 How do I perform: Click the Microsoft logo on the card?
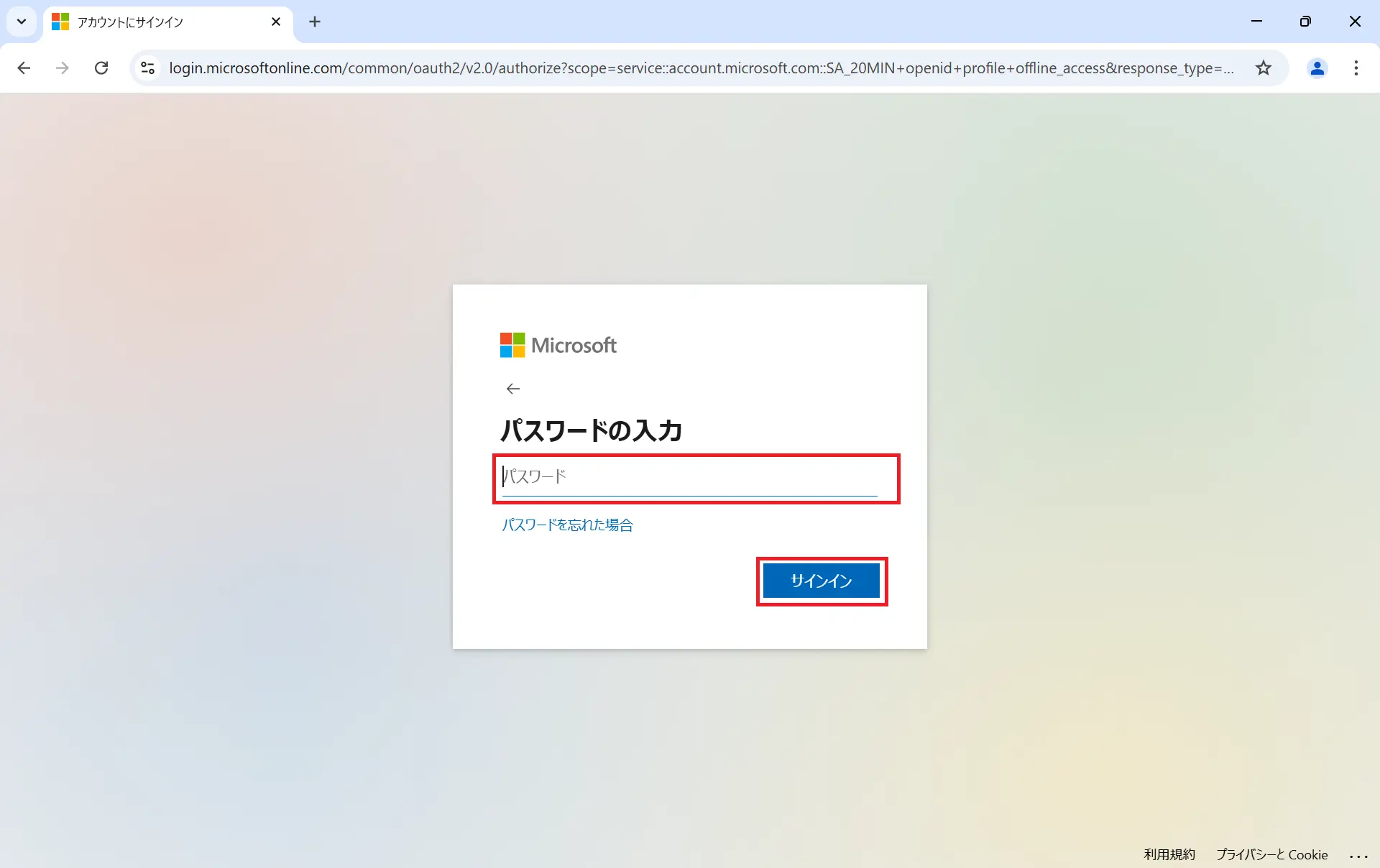(558, 345)
